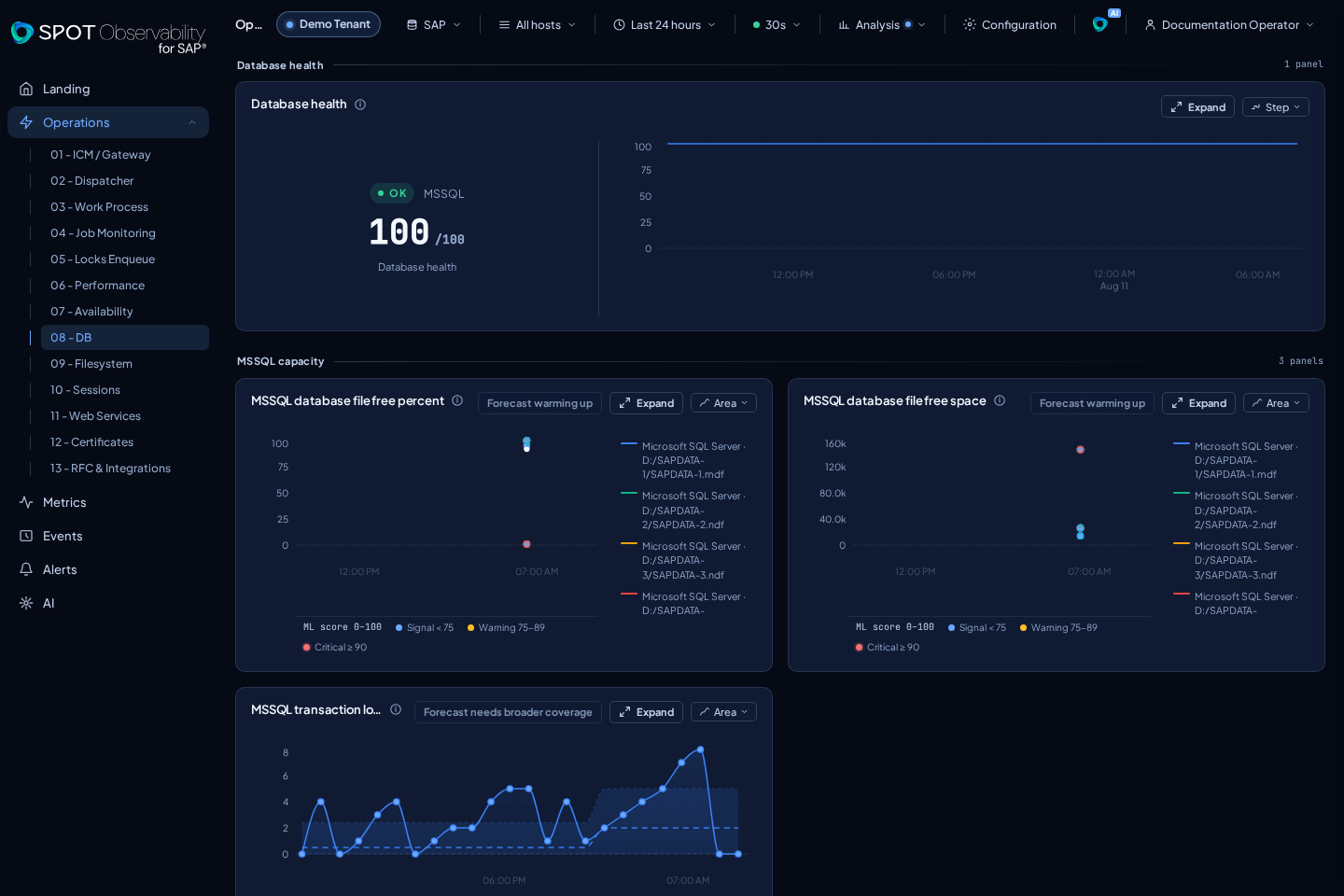Toggle SAPDATA-3.ndf series in file free percent legend

[x=684, y=561]
